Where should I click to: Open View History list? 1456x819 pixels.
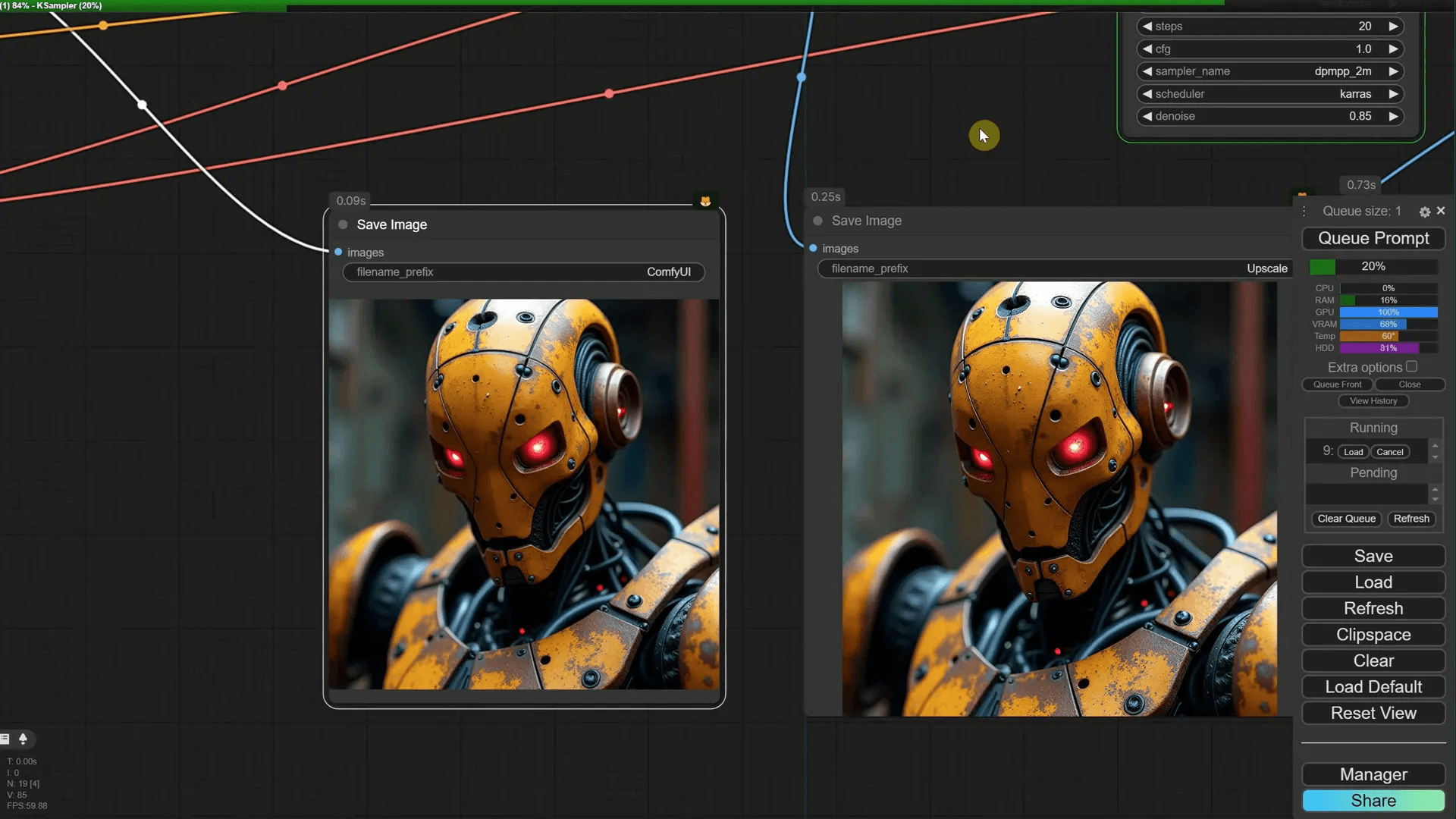tap(1373, 401)
